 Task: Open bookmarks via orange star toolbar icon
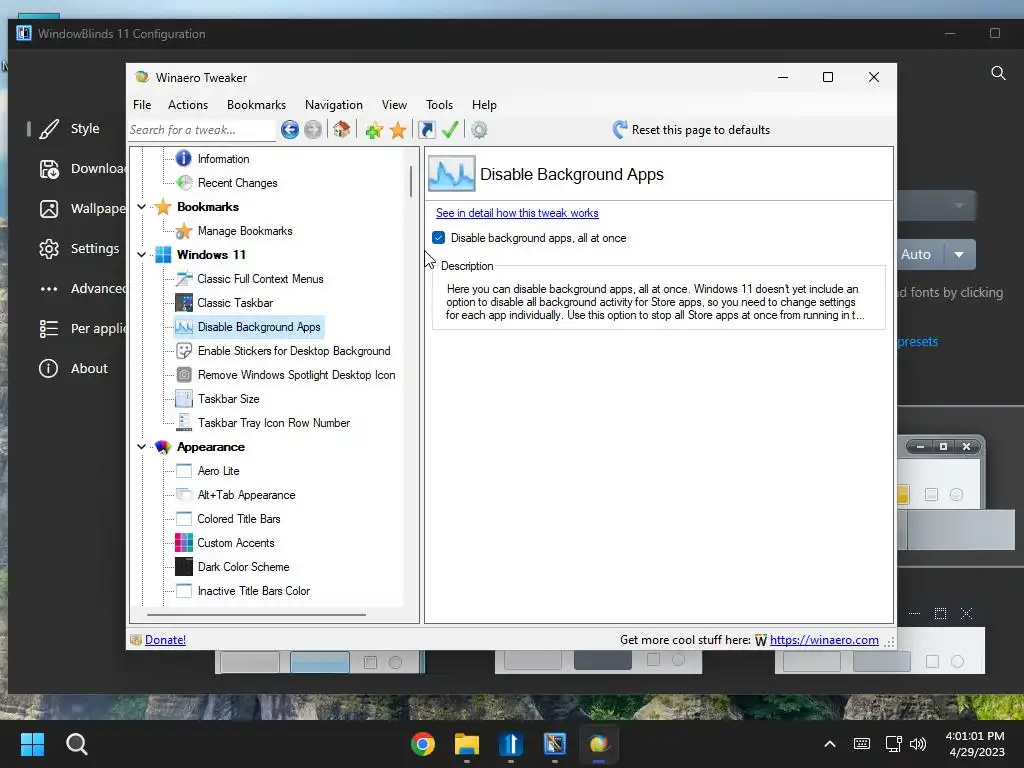(x=398, y=130)
